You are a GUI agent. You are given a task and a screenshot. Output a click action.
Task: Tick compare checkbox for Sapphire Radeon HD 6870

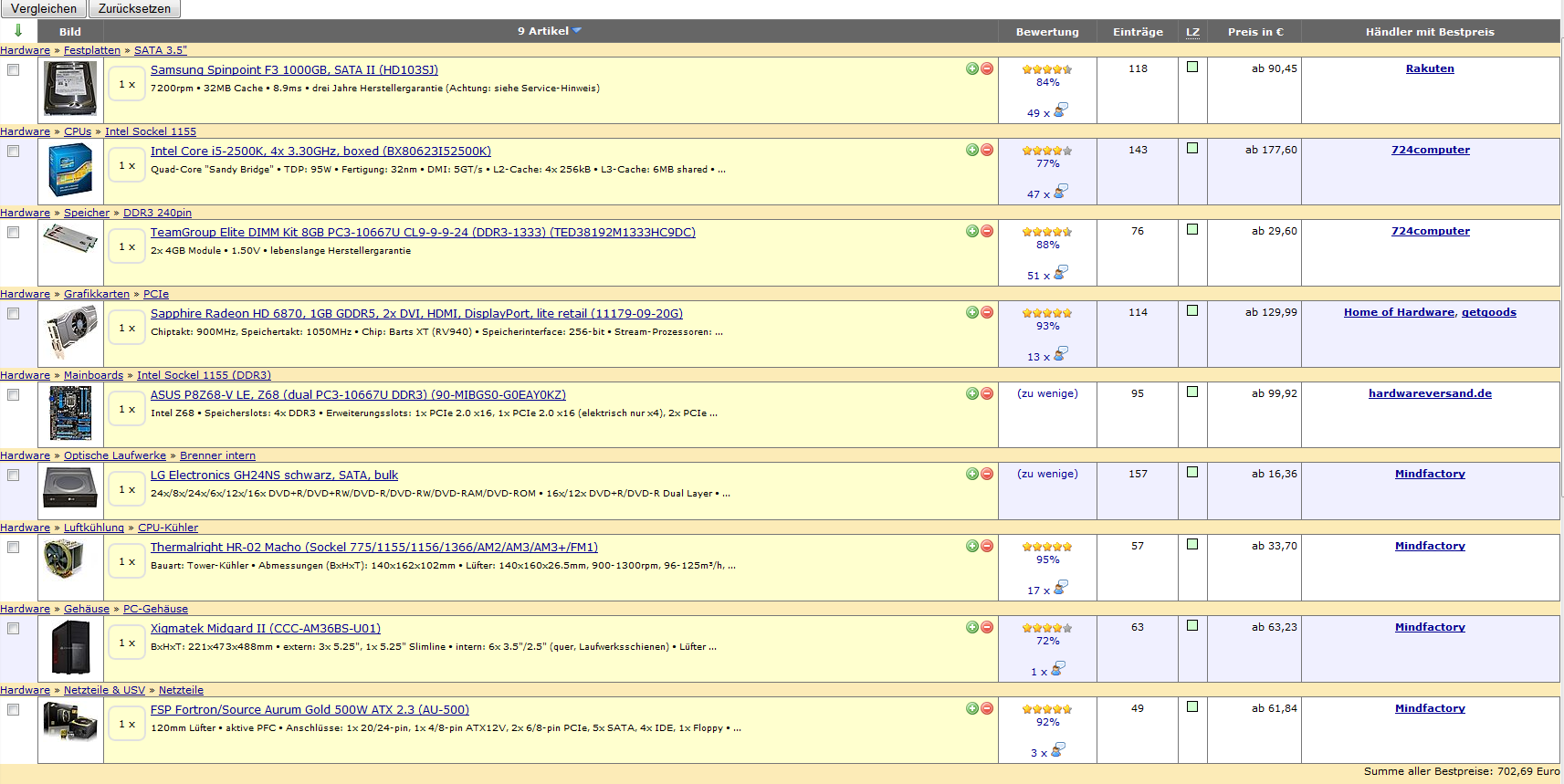tap(13, 313)
